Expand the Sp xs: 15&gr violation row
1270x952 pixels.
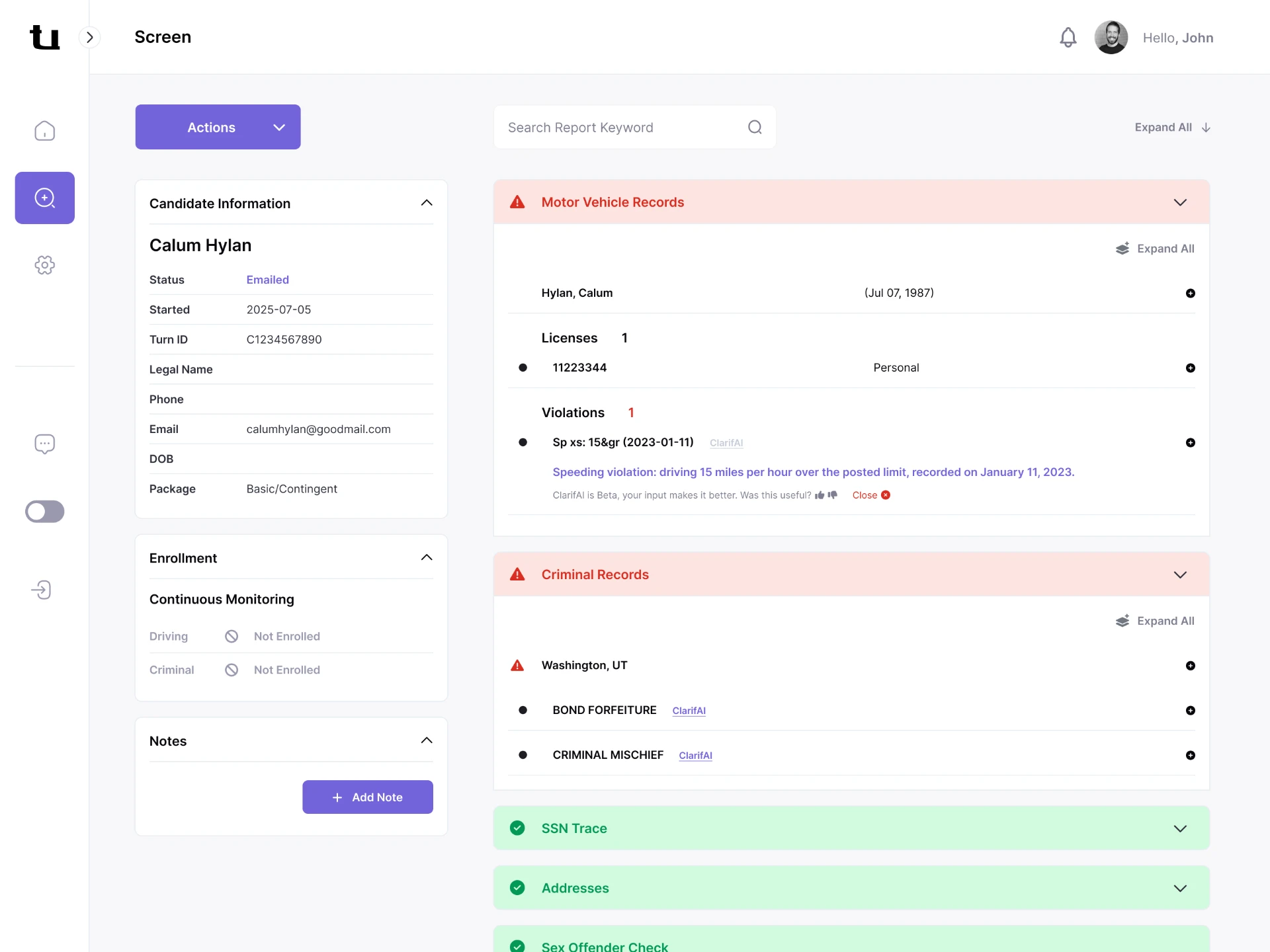click(x=1190, y=442)
